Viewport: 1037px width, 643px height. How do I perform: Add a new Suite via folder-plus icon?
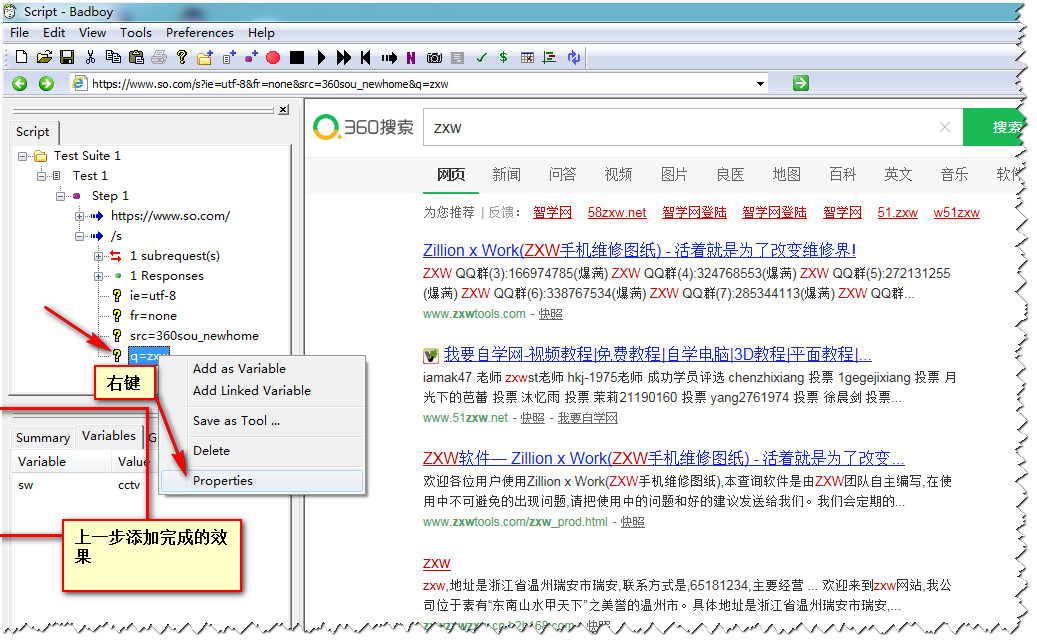point(205,58)
